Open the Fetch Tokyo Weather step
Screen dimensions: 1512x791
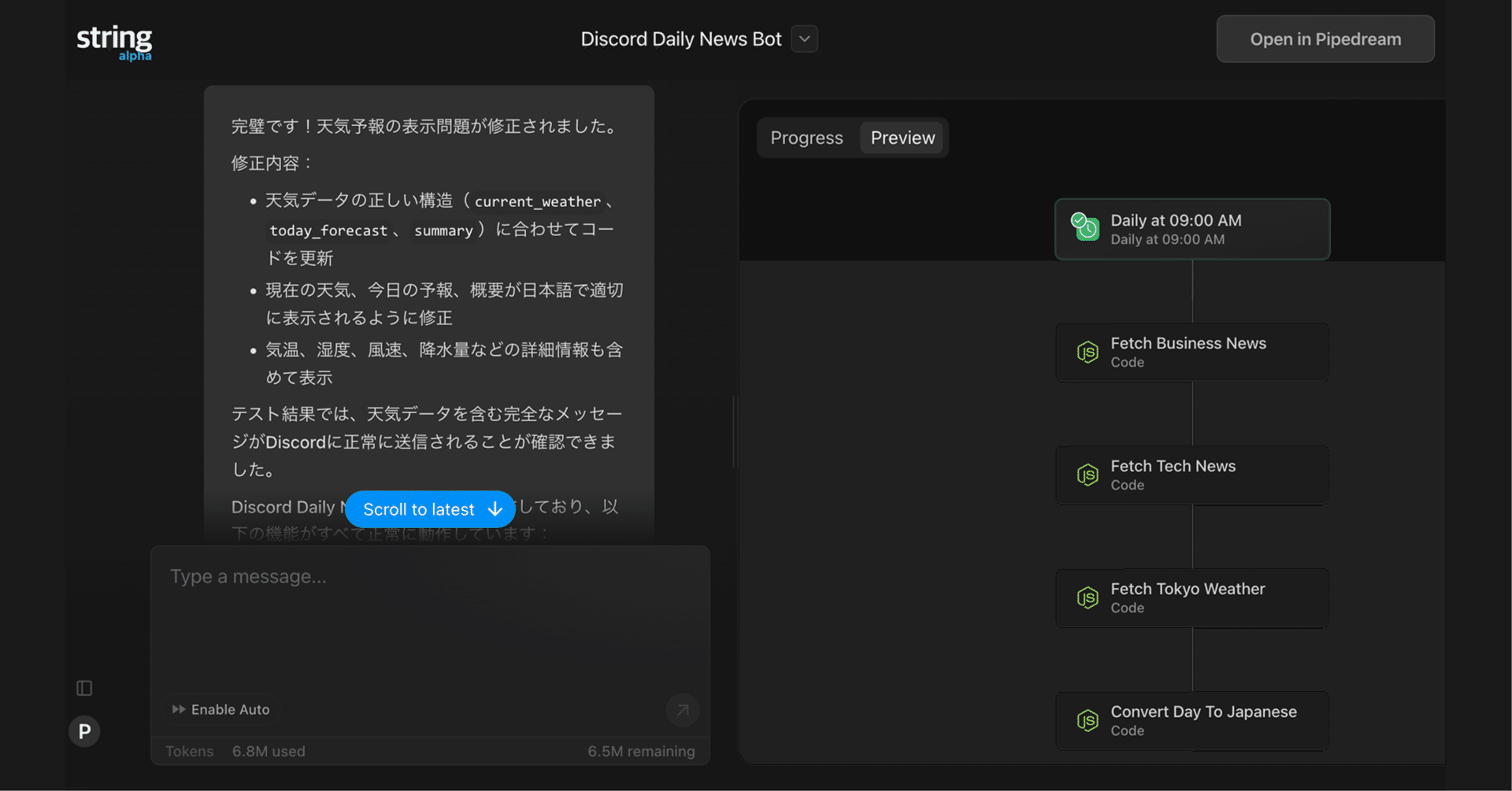pos(1191,597)
